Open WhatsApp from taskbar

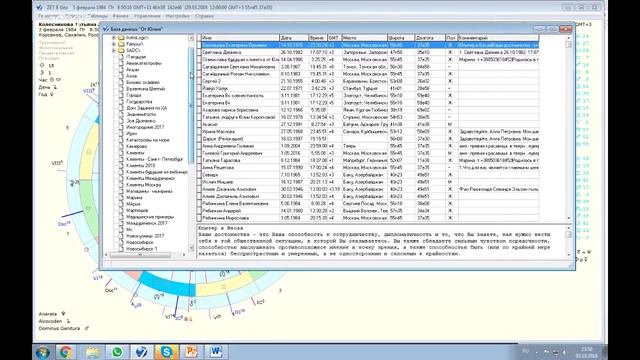click(117, 352)
